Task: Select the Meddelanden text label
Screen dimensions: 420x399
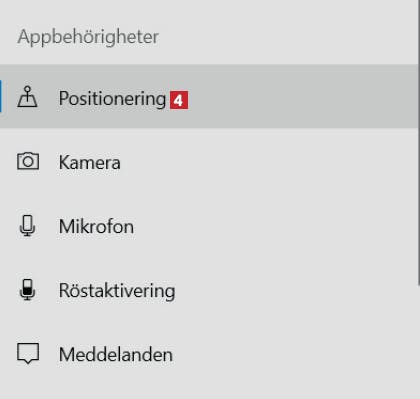Action: pos(116,354)
